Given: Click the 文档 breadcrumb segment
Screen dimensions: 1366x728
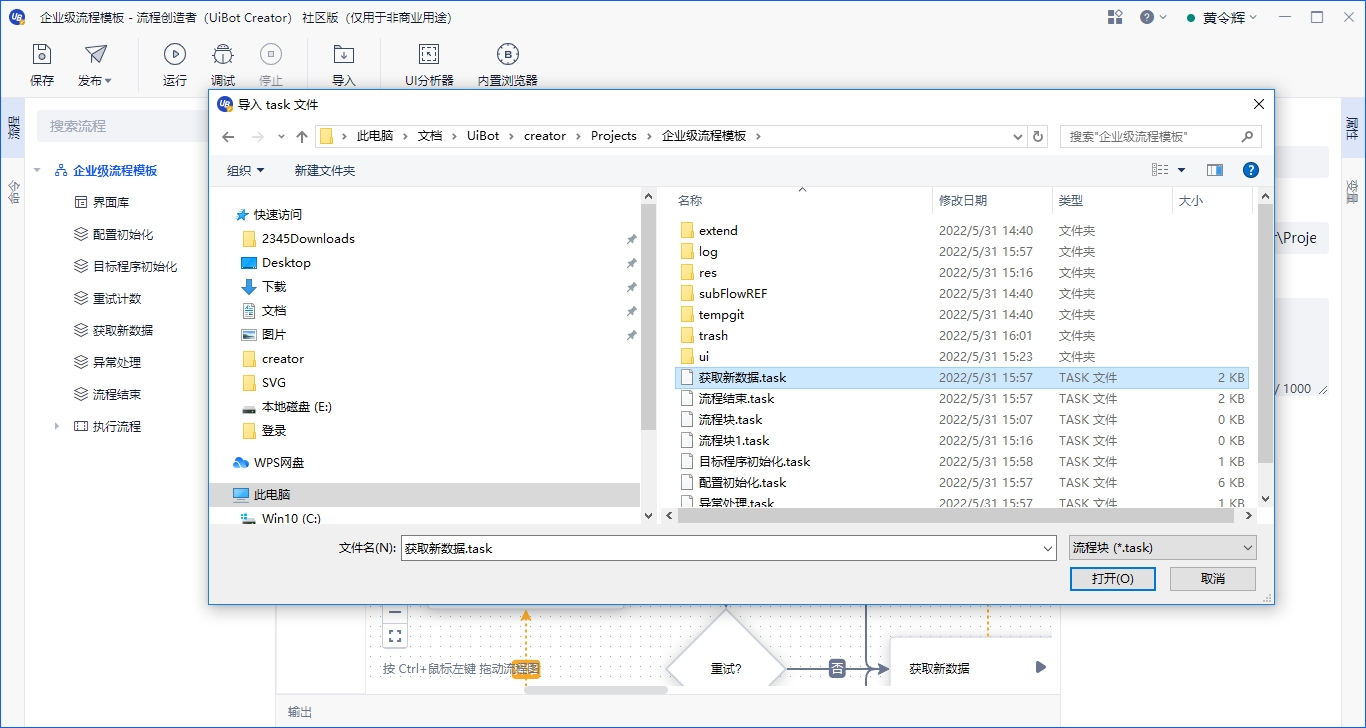Looking at the screenshot, I should (429, 136).
